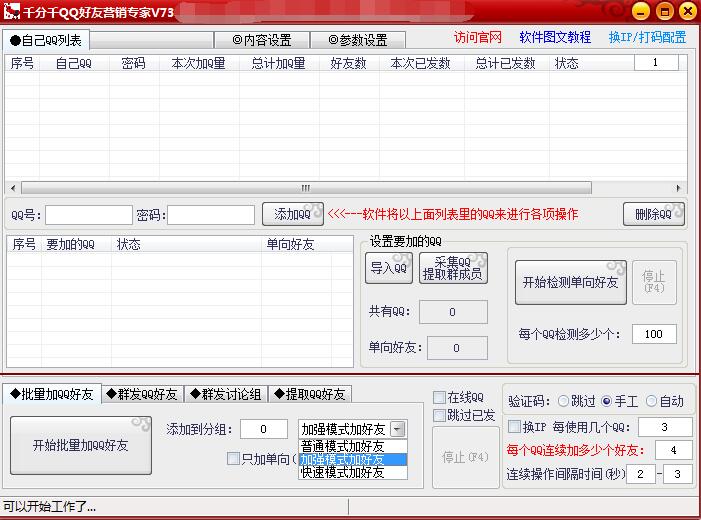Click 采集QQ提取群成员 button
Image resolution: width=701 pixels, height=520 pixels.
[x=453, y=268]
